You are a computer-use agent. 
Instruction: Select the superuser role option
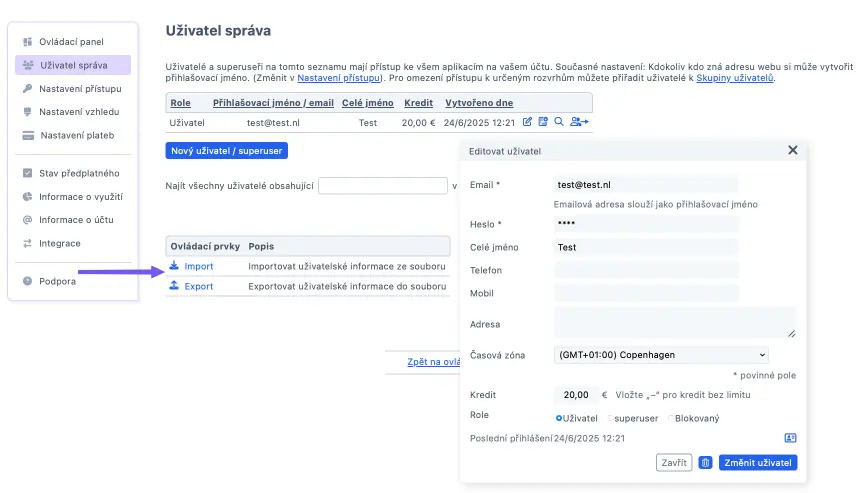[610, 418]
